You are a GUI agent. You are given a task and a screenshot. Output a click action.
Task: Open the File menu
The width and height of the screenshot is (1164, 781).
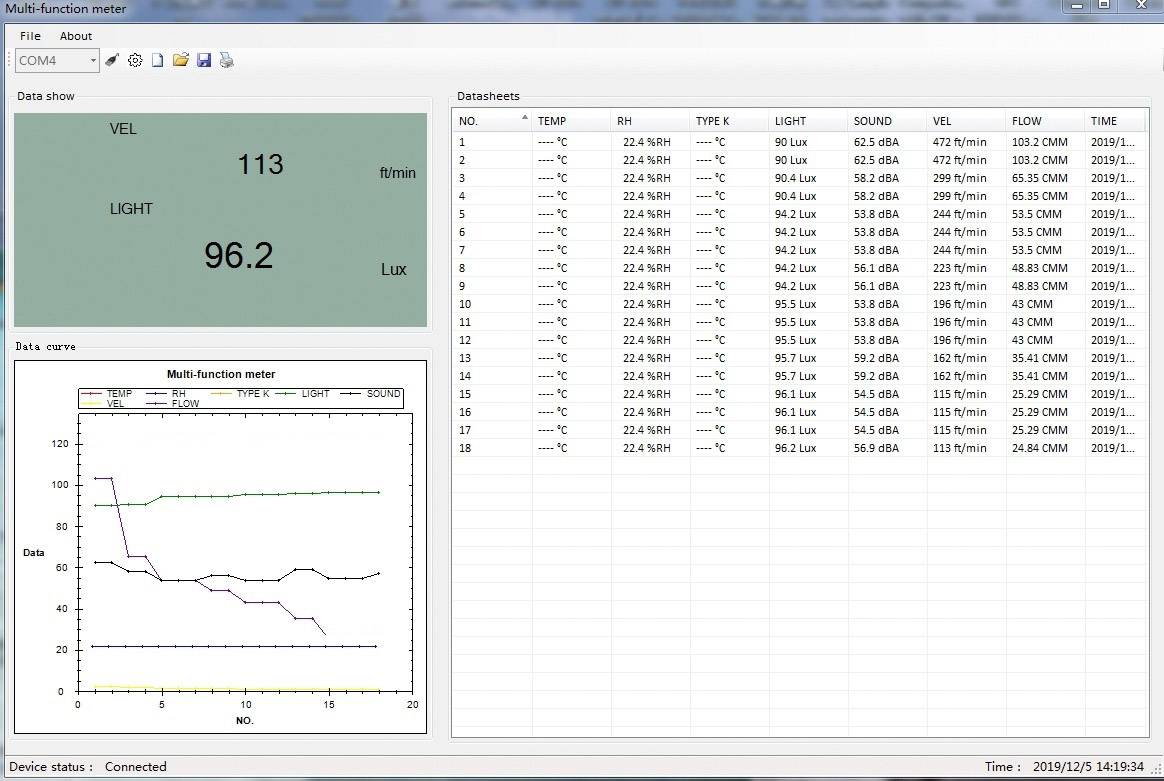[x=30, y=36]
